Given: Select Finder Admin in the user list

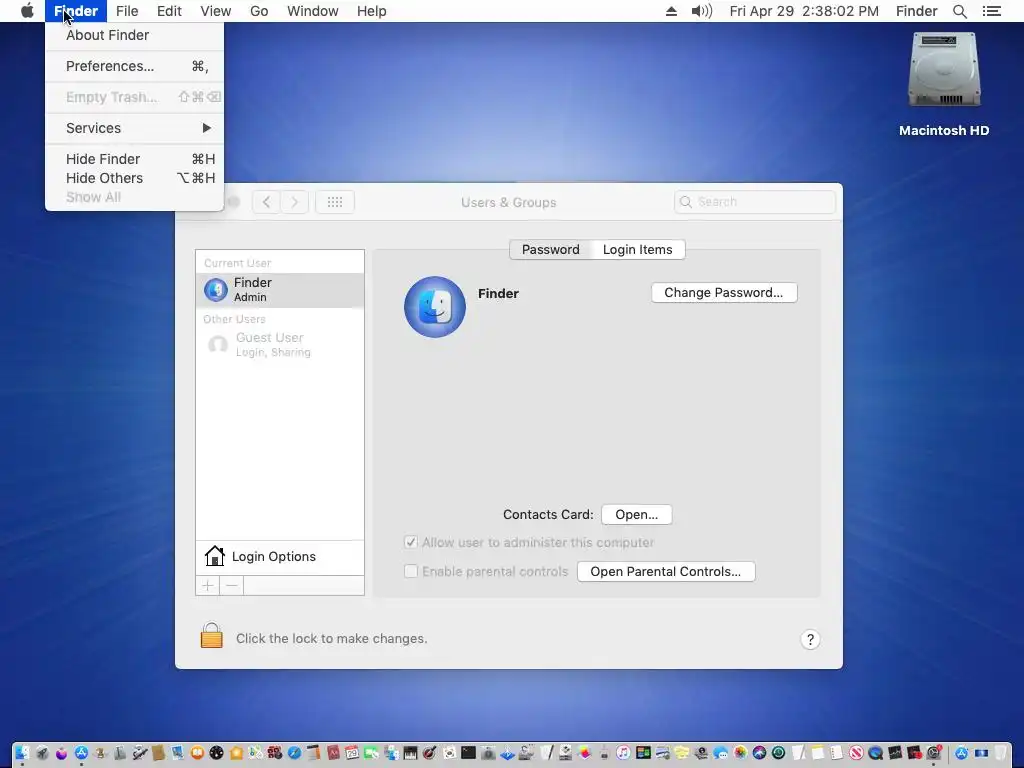Looking at the screenshot, I should pyautogui.click(x=280, y=289).
